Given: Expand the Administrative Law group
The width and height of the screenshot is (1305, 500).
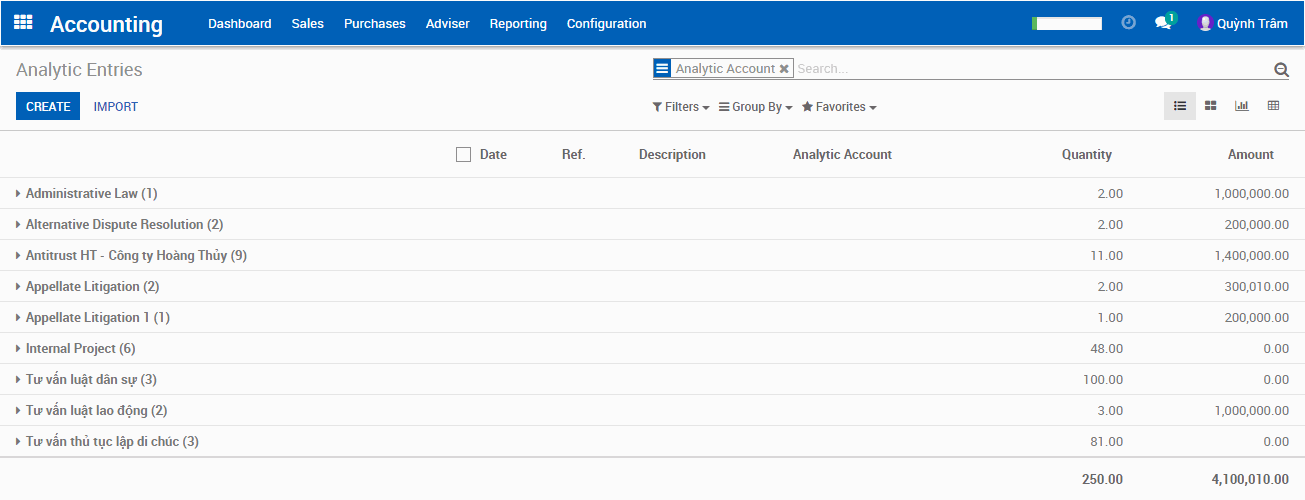Looking at the screenshot, I should point(90,193).
